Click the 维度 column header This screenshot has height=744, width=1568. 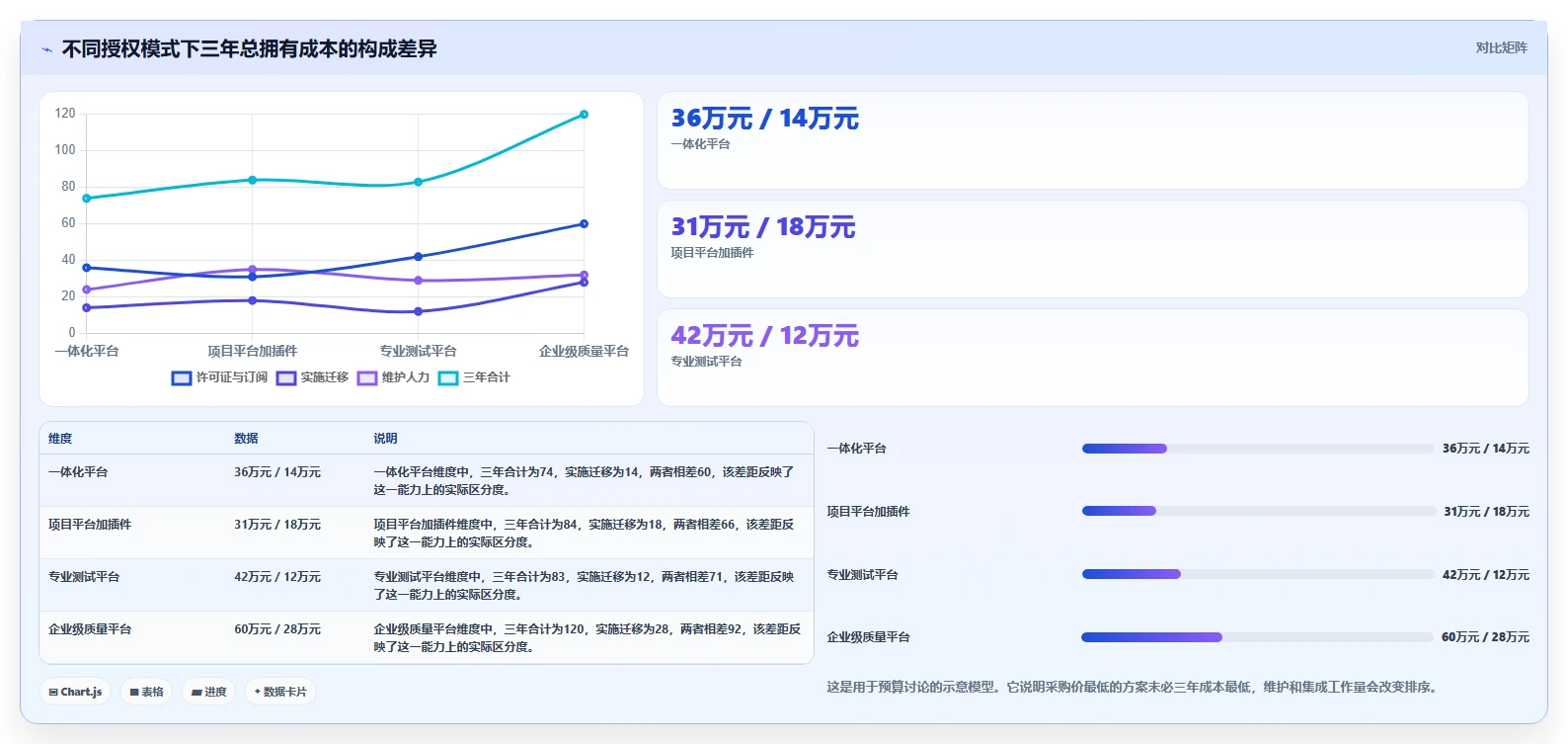click(x=60, y=439)
